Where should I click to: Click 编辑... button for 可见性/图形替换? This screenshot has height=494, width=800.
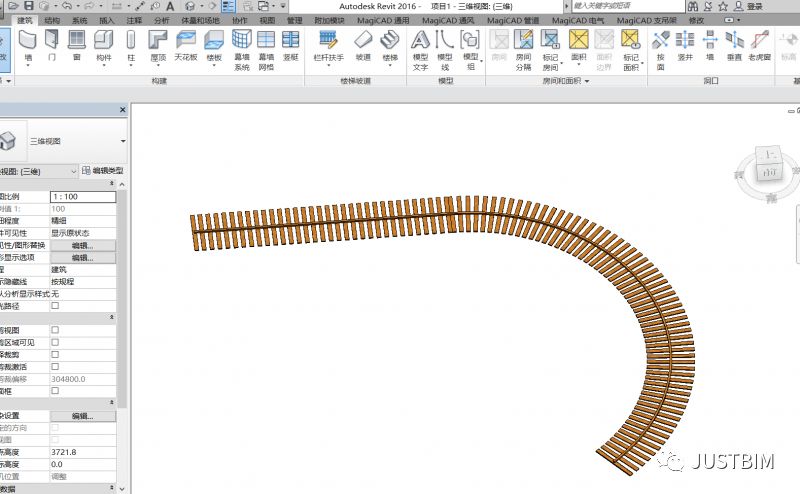click(x=83, y=245)
